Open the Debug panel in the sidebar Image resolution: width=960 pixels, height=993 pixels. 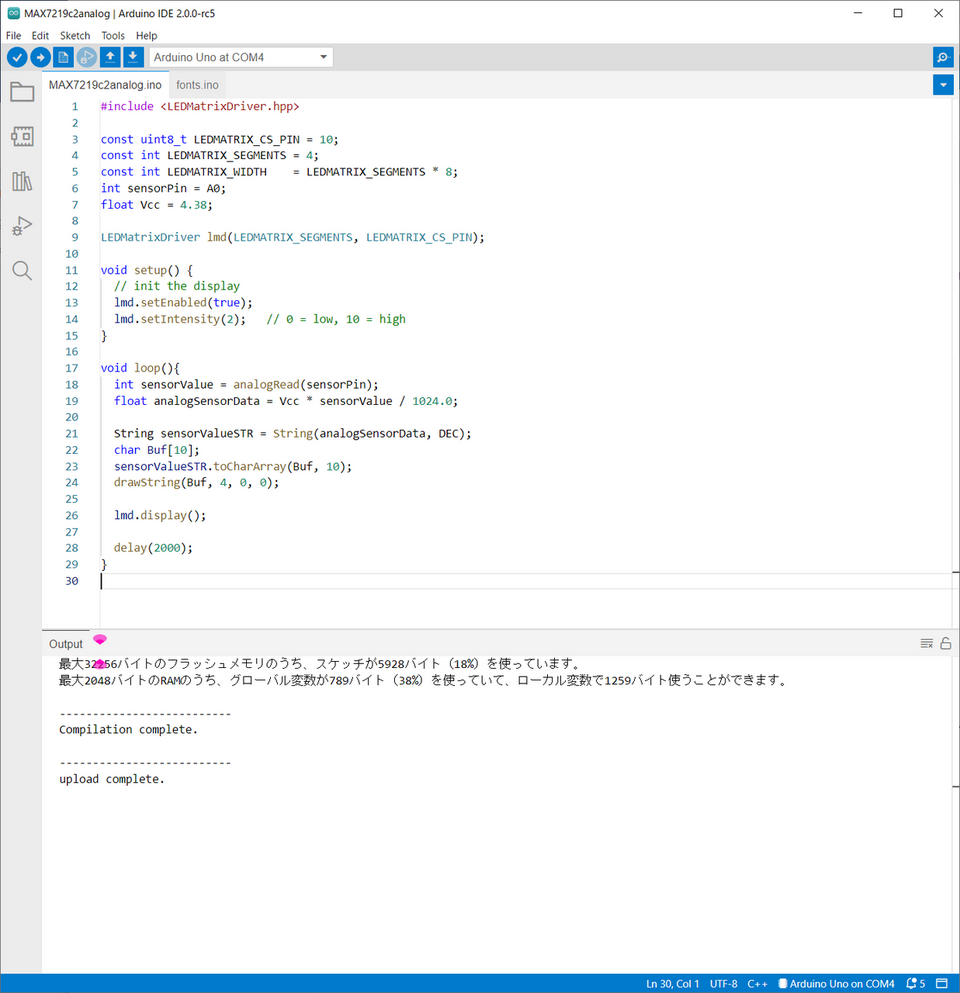click(22, 226)
